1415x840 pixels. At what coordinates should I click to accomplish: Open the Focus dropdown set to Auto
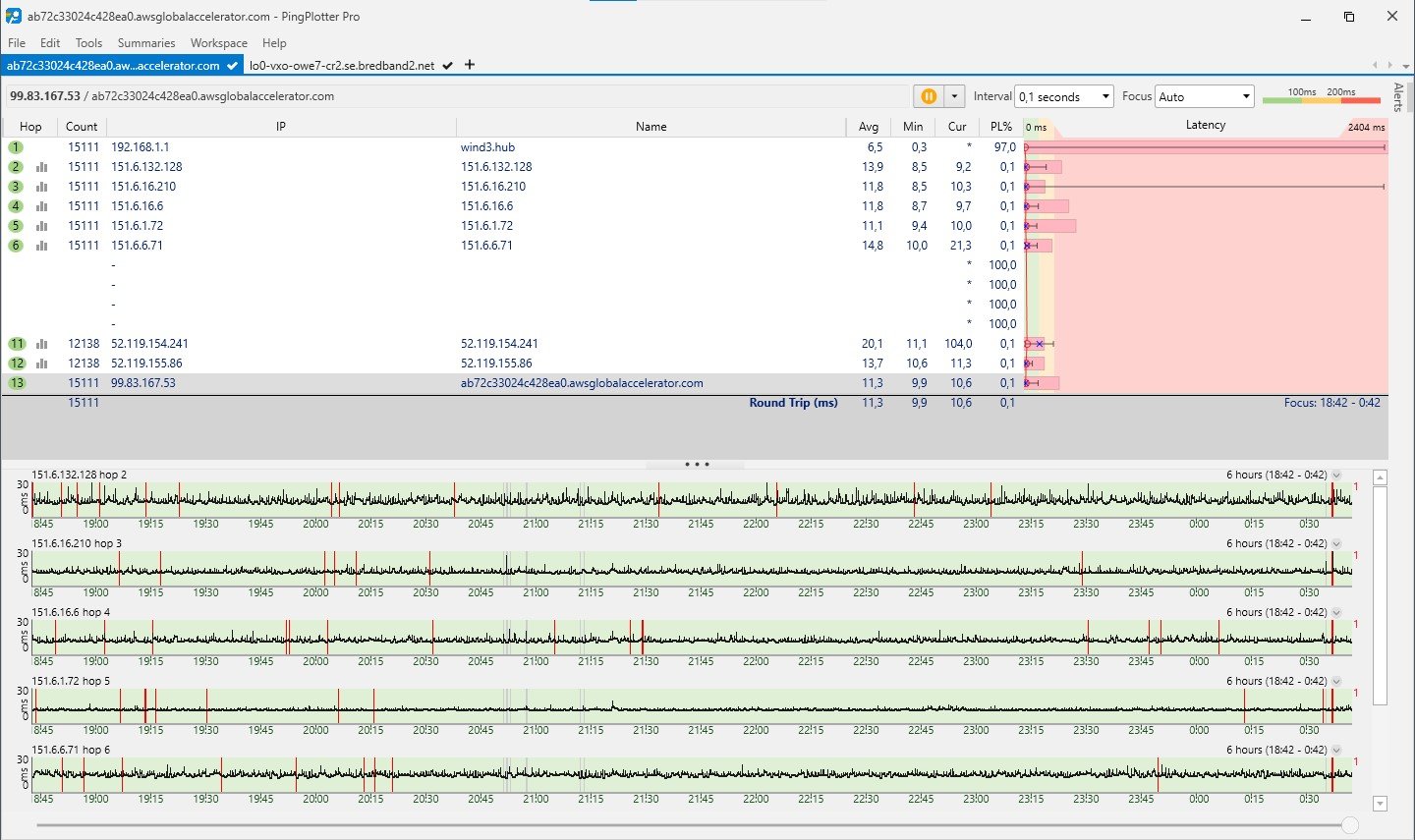1205,96
